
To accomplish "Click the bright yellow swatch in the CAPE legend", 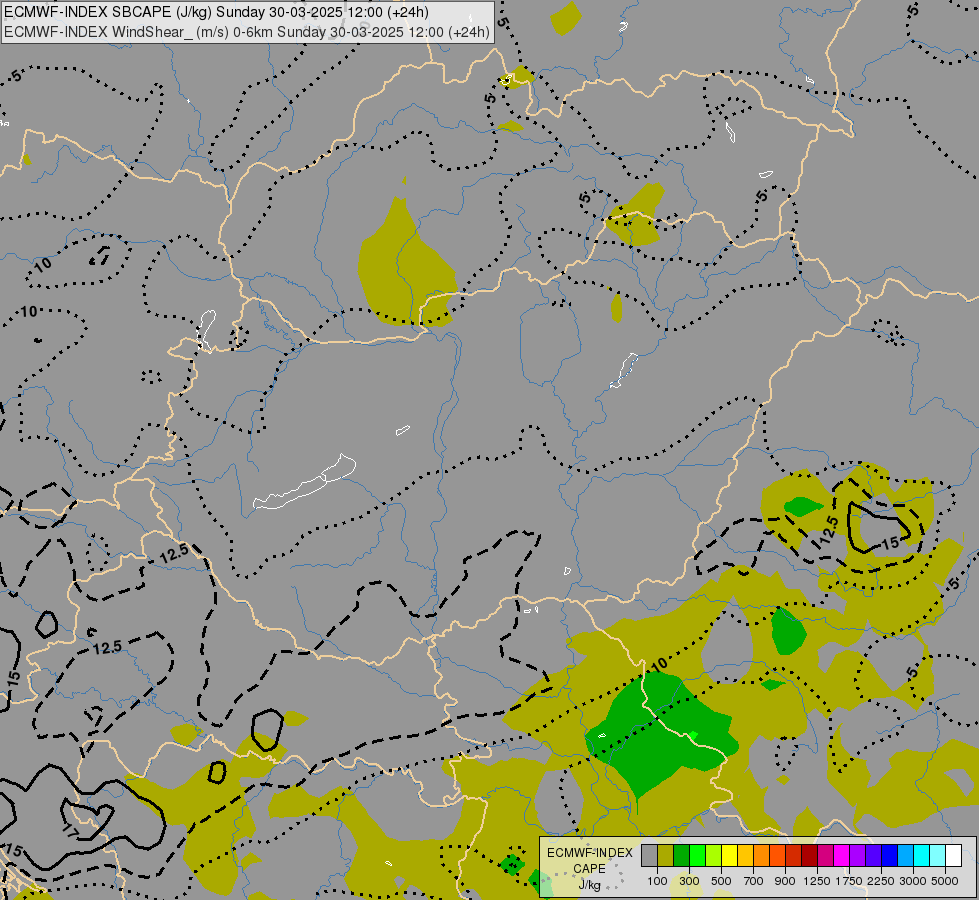I will point(729,855).
